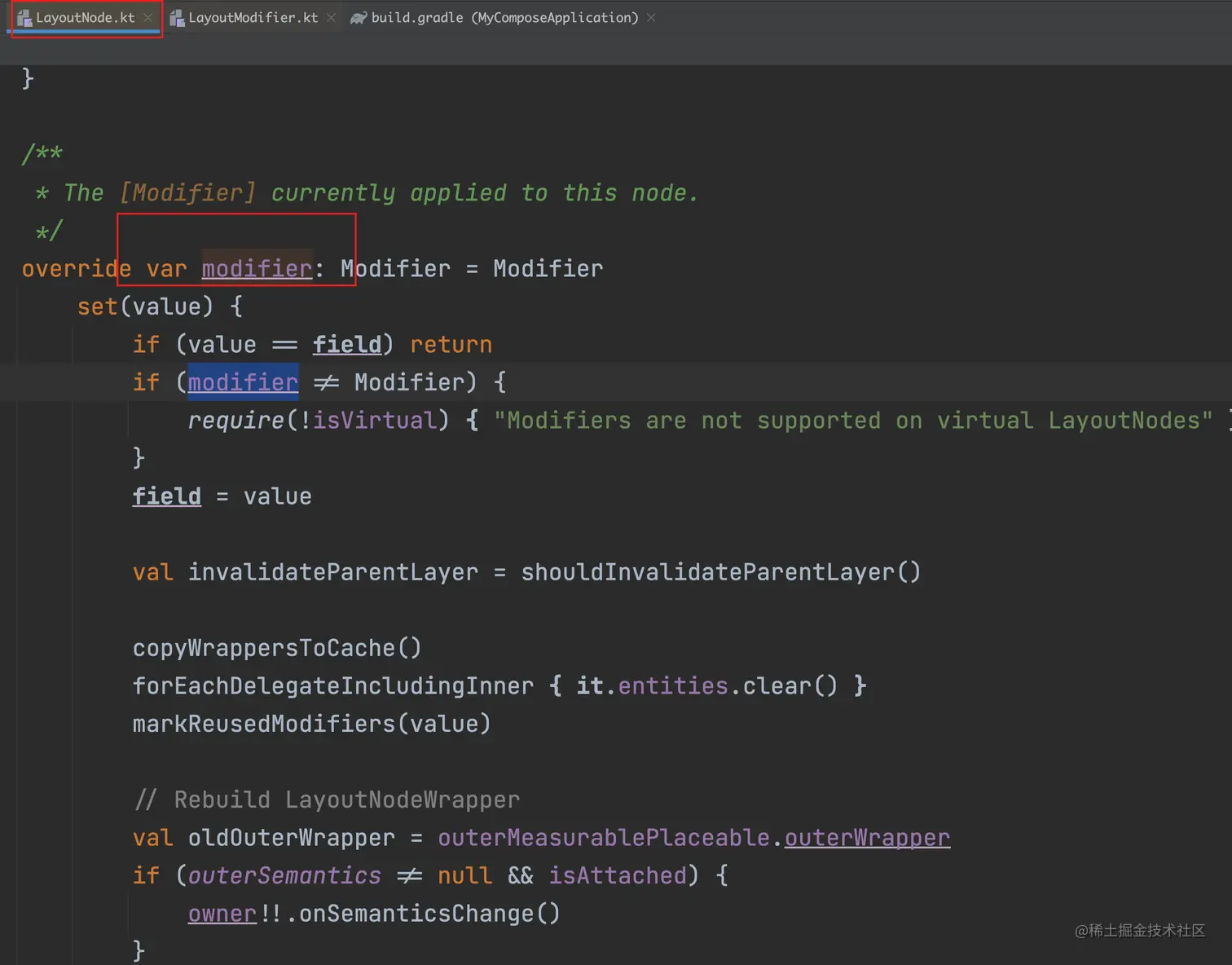Click the 'return' keyword
The image size is (1232, 965).
451,344
